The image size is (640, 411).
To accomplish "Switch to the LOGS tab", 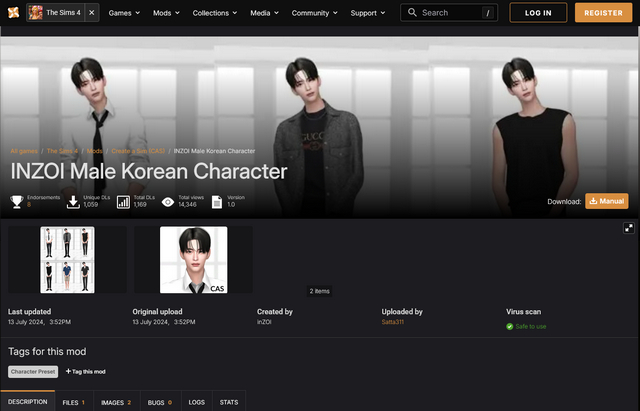I will click(x=197, y=402).
